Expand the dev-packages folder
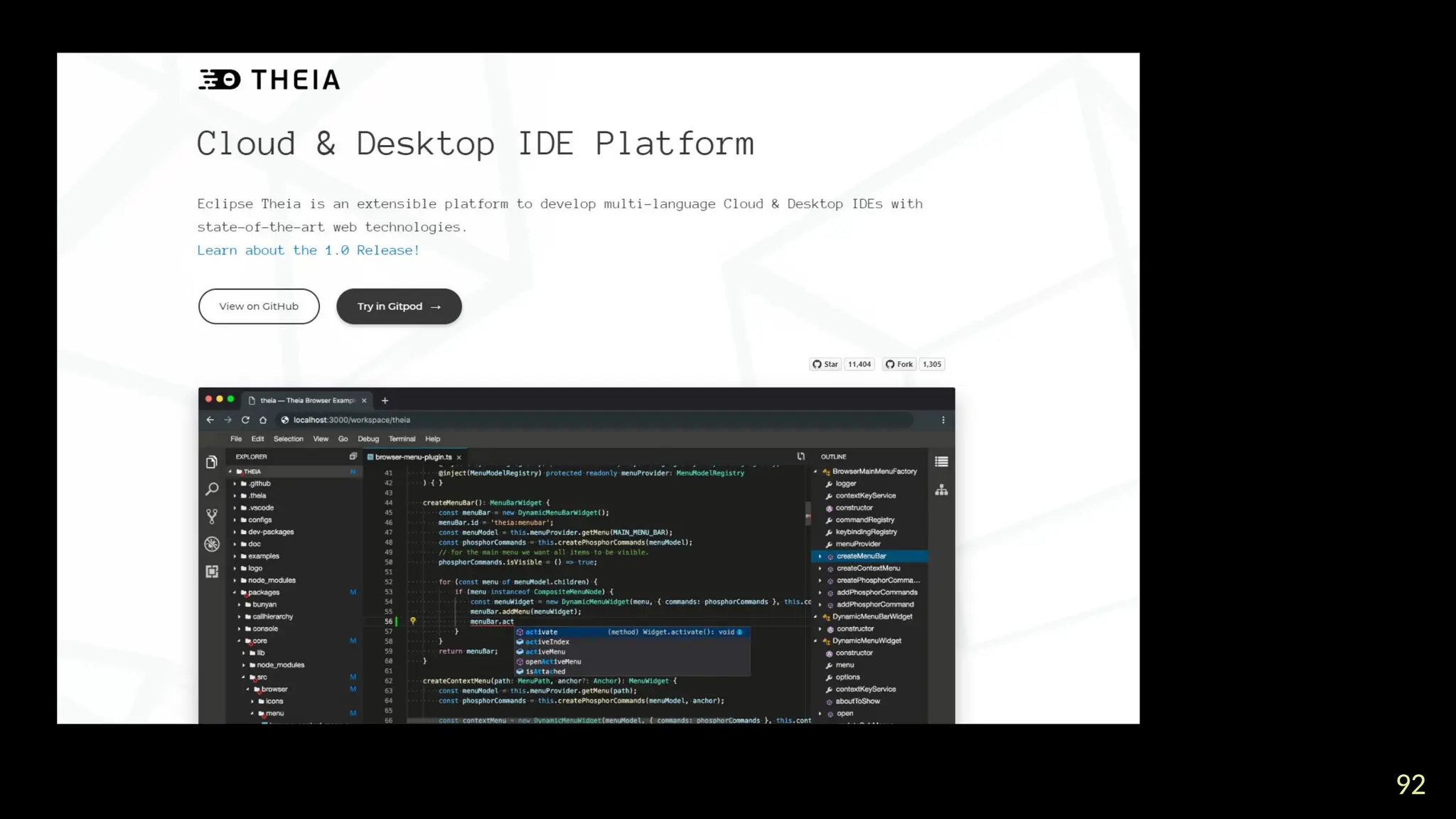Image resolution: width=1456 pixels, height=819 pixels. 235,532
